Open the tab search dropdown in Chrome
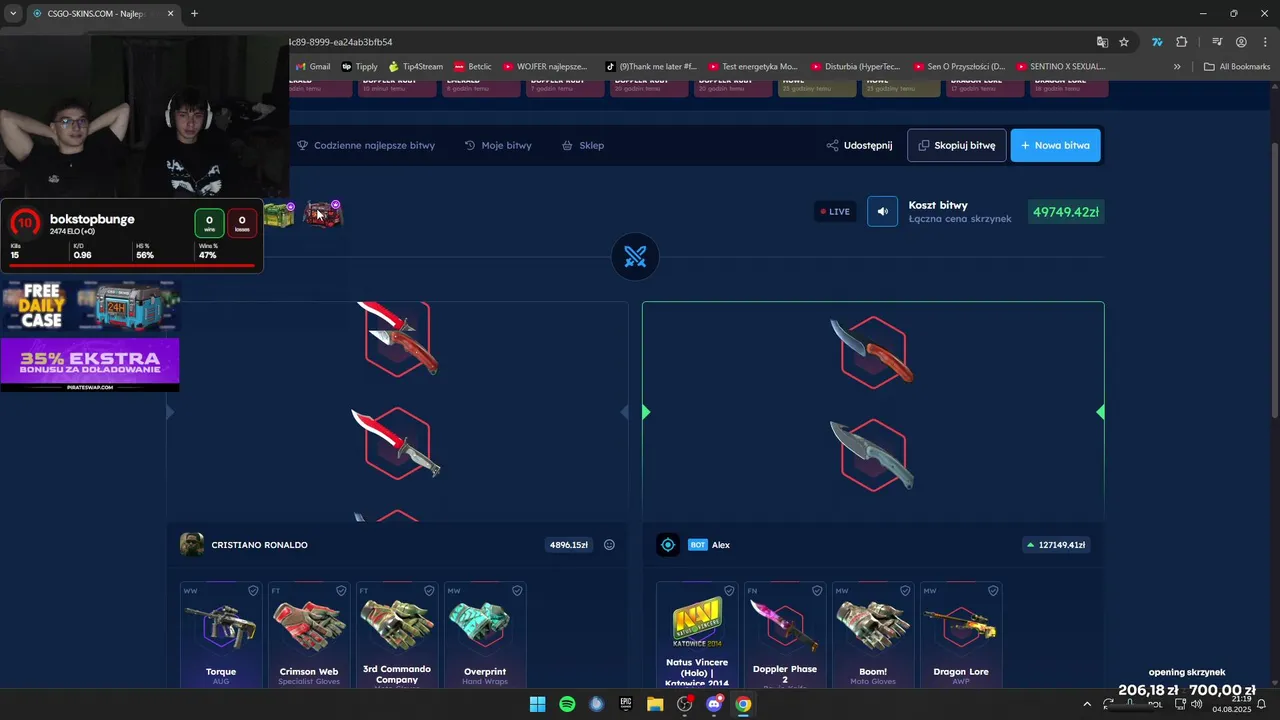 (x=13, y=13)
